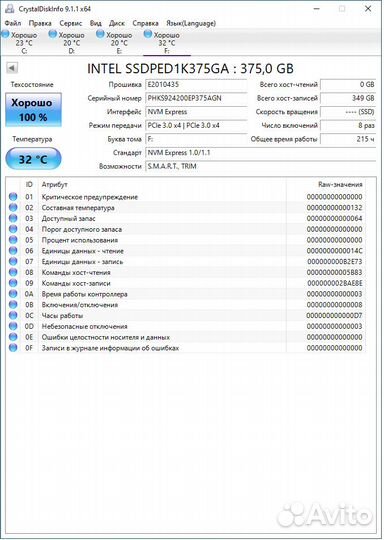Click the Стандарт field NVM Express 1.0/1.1

pos(260,153)
